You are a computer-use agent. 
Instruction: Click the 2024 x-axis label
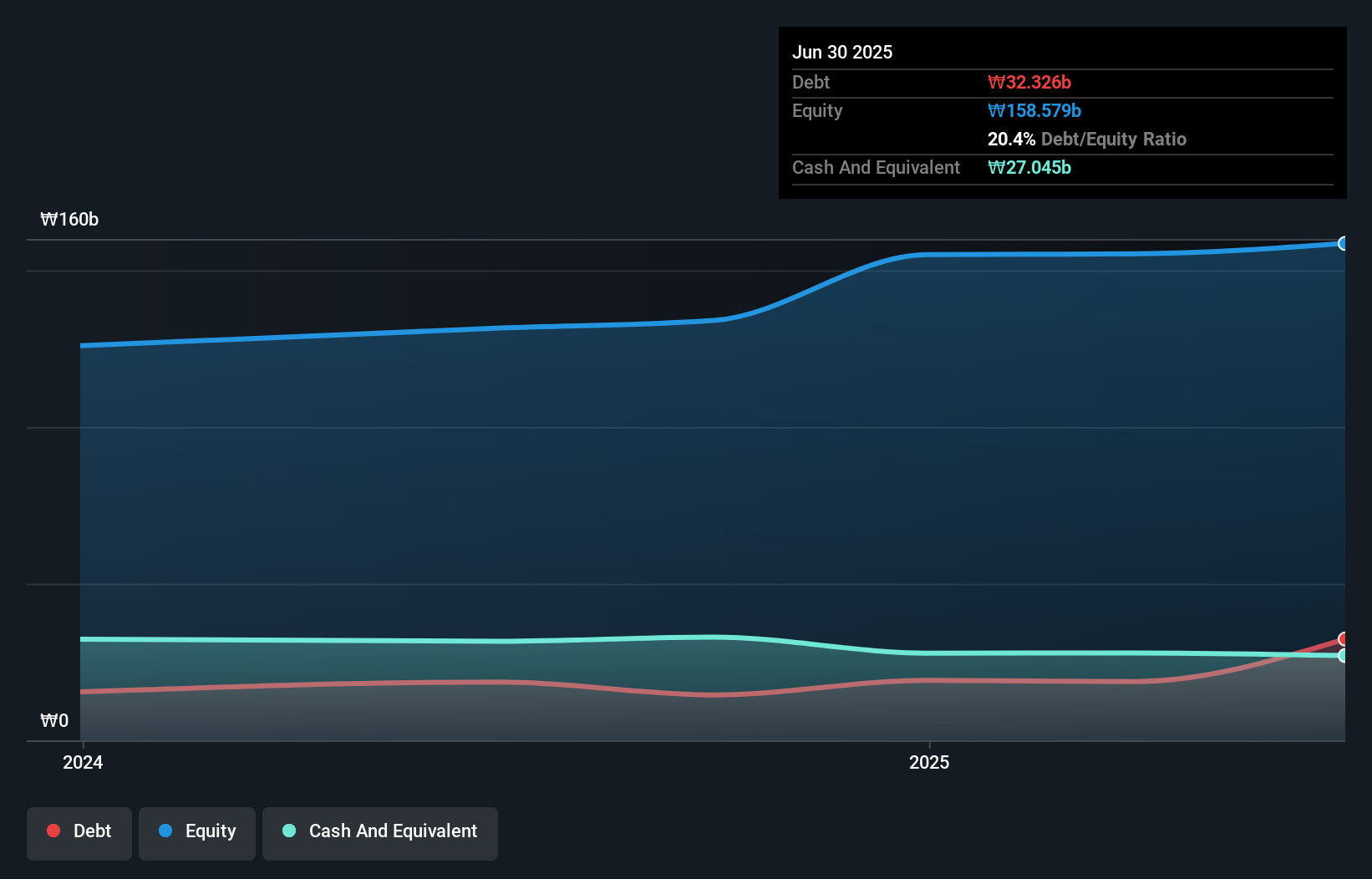pyautogui.click(x=83, y=762)
